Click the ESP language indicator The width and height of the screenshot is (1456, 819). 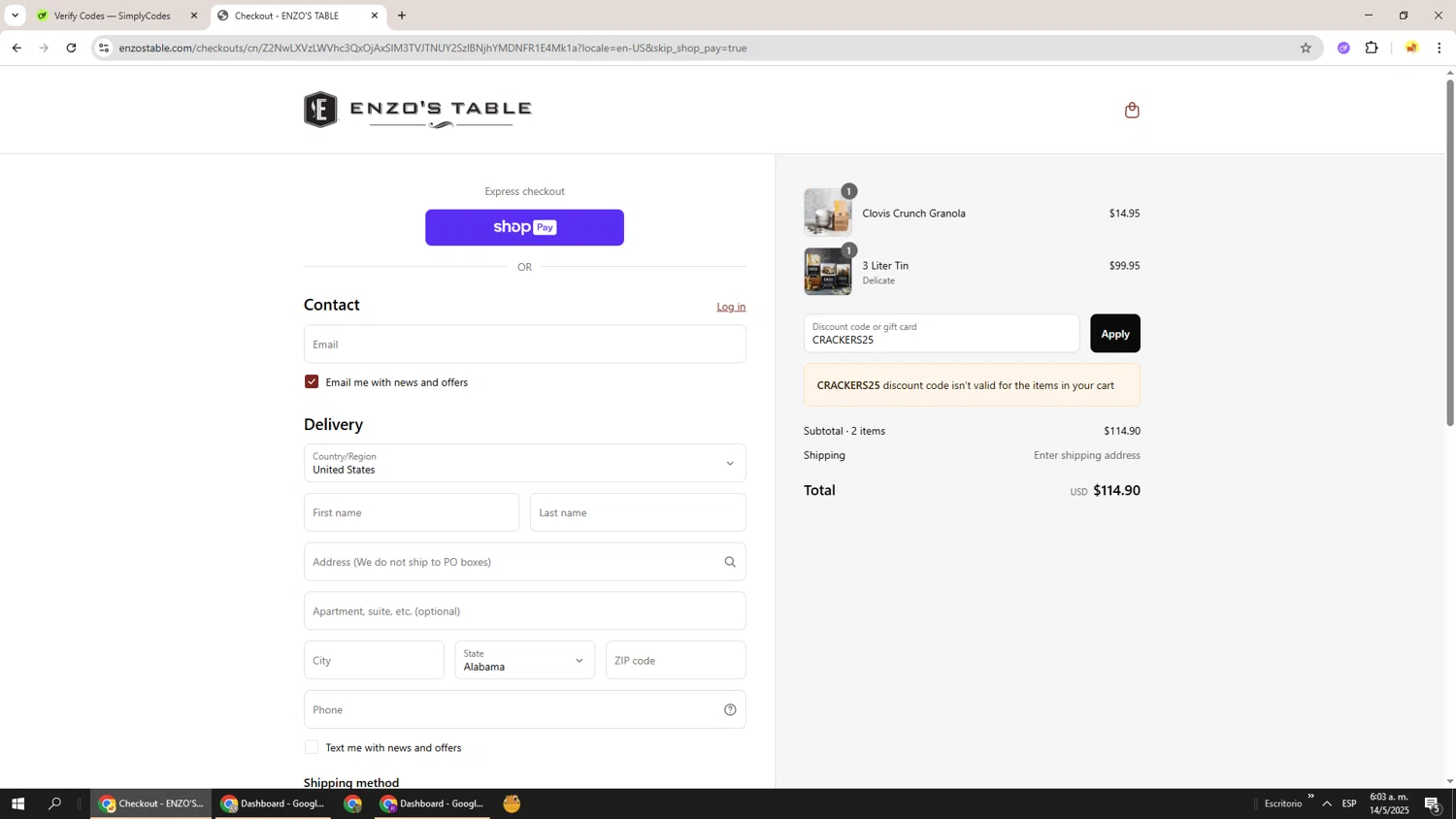click(x=1349, y=803)
